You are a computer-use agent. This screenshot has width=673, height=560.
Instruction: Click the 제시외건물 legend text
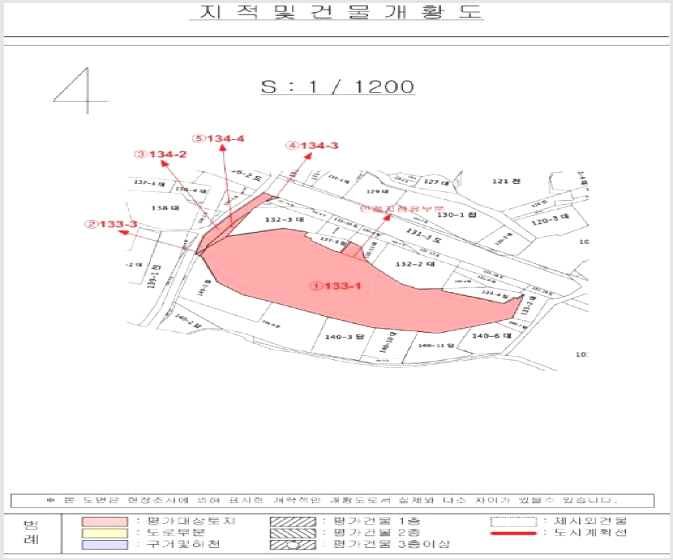(x=590, y=521)
